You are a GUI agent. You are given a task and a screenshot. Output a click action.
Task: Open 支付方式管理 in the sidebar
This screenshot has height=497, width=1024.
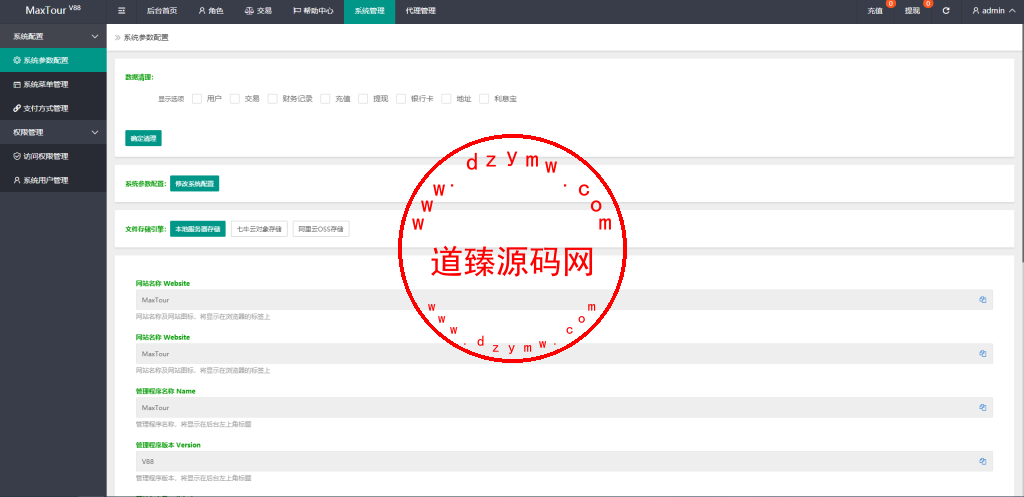point(53,108)
